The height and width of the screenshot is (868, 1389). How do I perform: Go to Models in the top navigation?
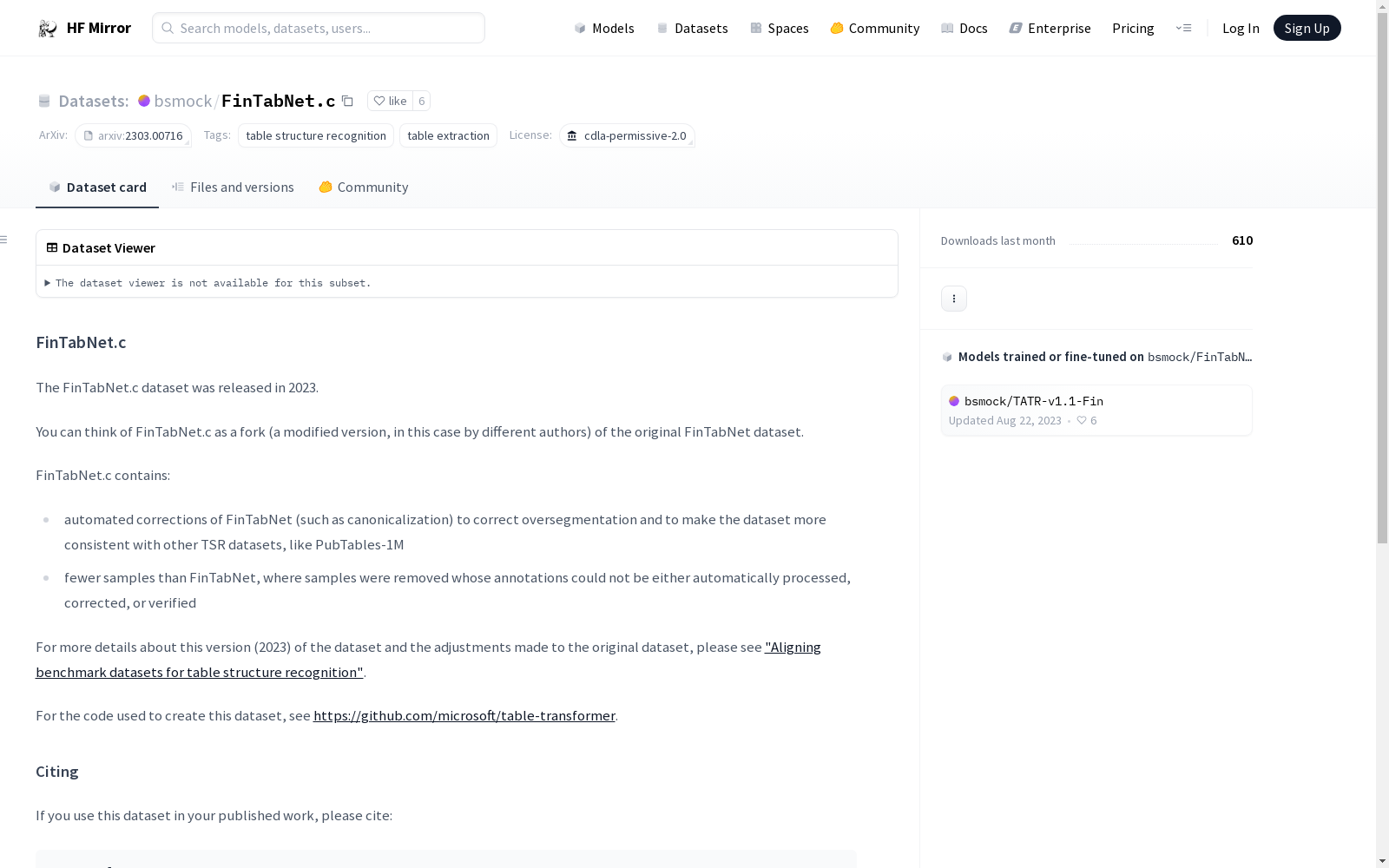point(604,28)
